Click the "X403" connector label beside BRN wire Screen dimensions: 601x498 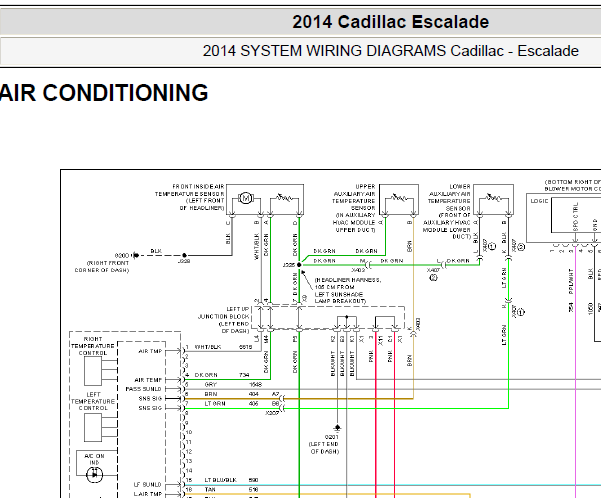(418, 324)
